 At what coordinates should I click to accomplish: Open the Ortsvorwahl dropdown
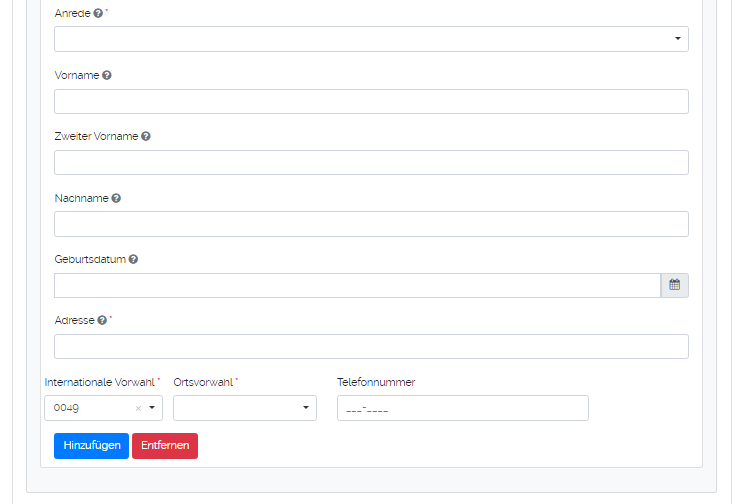pyautogui.click(x=244, y=408)
